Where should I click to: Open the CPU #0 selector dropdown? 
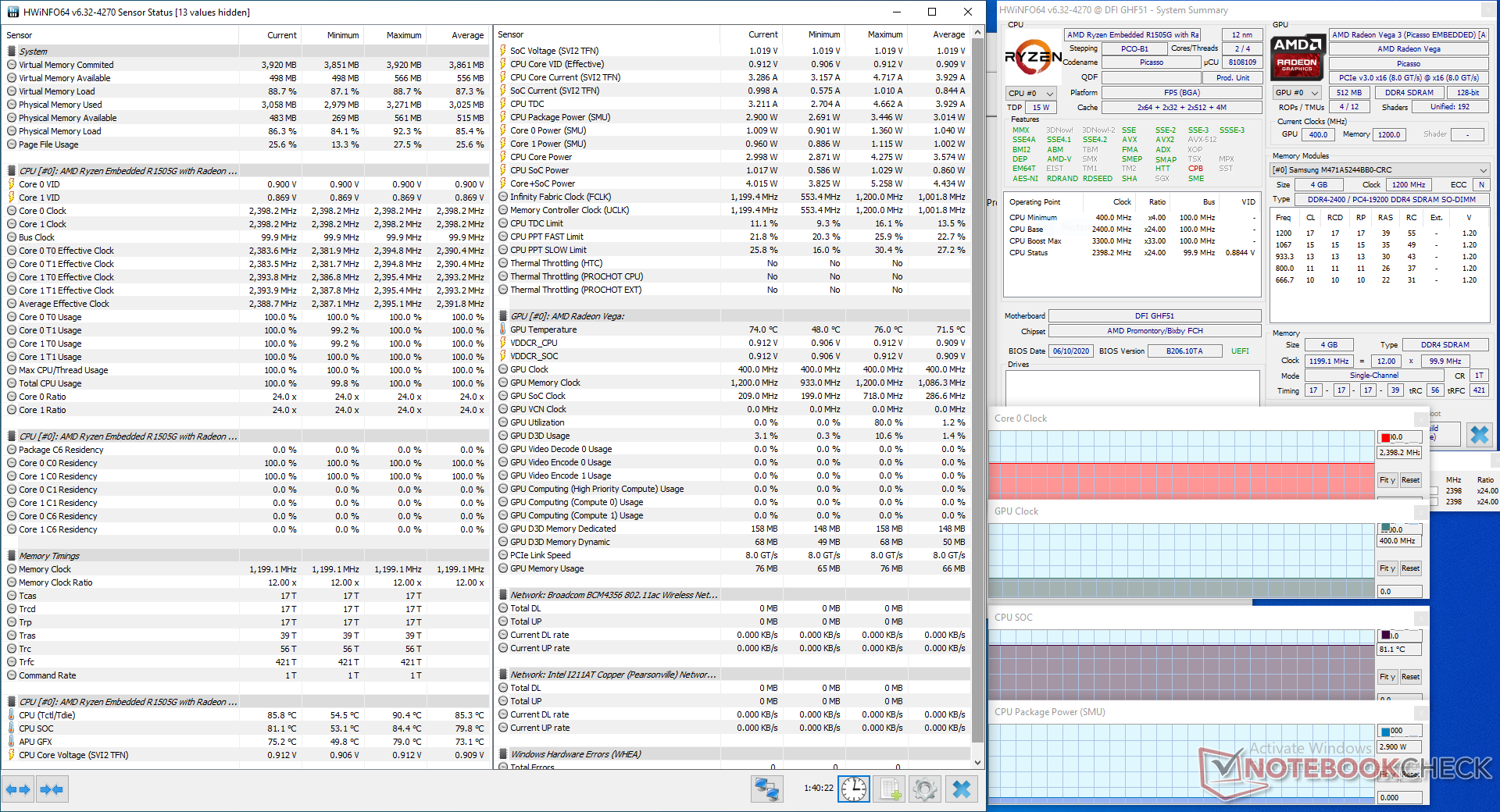point(1031,93)
